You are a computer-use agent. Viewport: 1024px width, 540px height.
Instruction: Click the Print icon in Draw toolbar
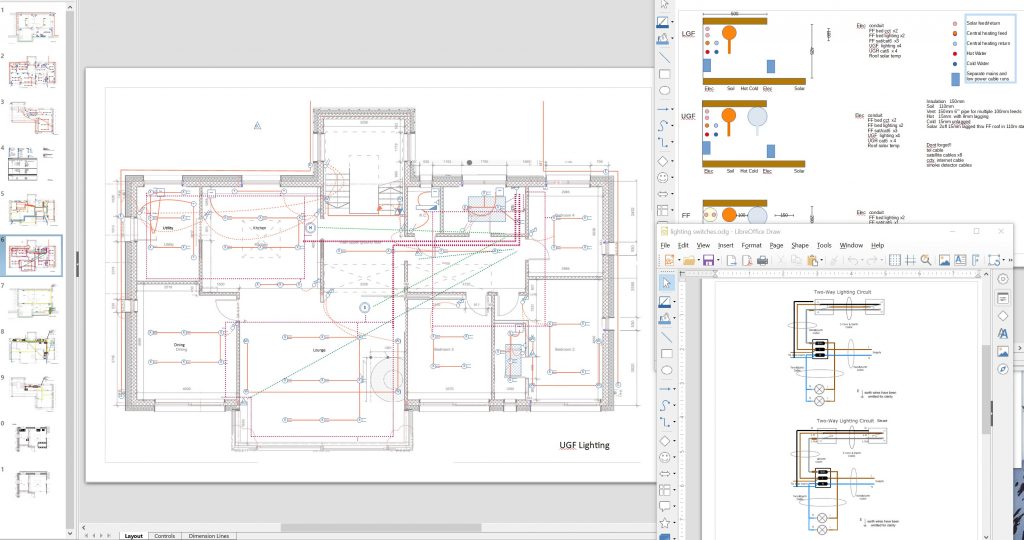coord(762,260)
